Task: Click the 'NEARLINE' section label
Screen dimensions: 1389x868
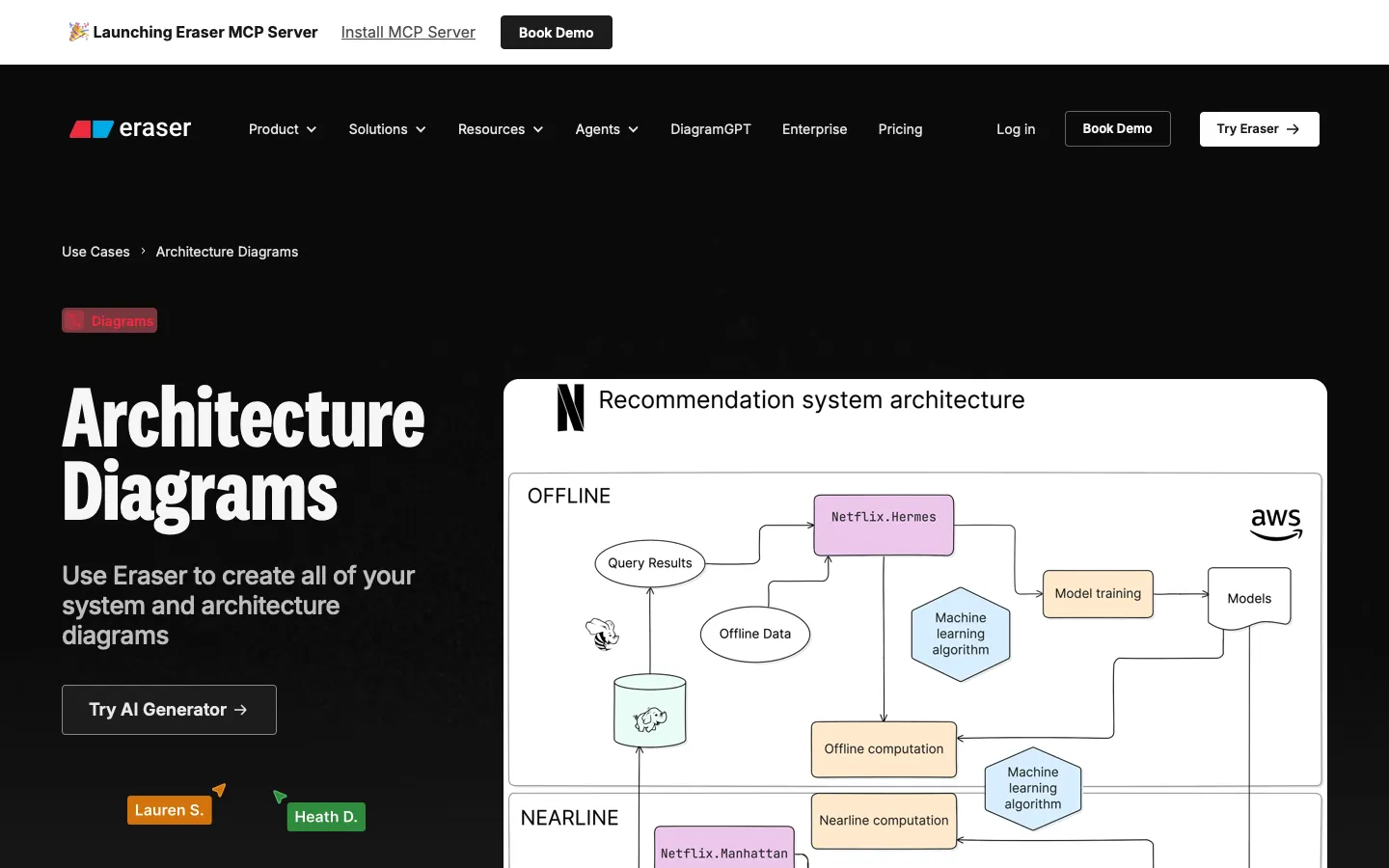Action: tap(570, 818)
